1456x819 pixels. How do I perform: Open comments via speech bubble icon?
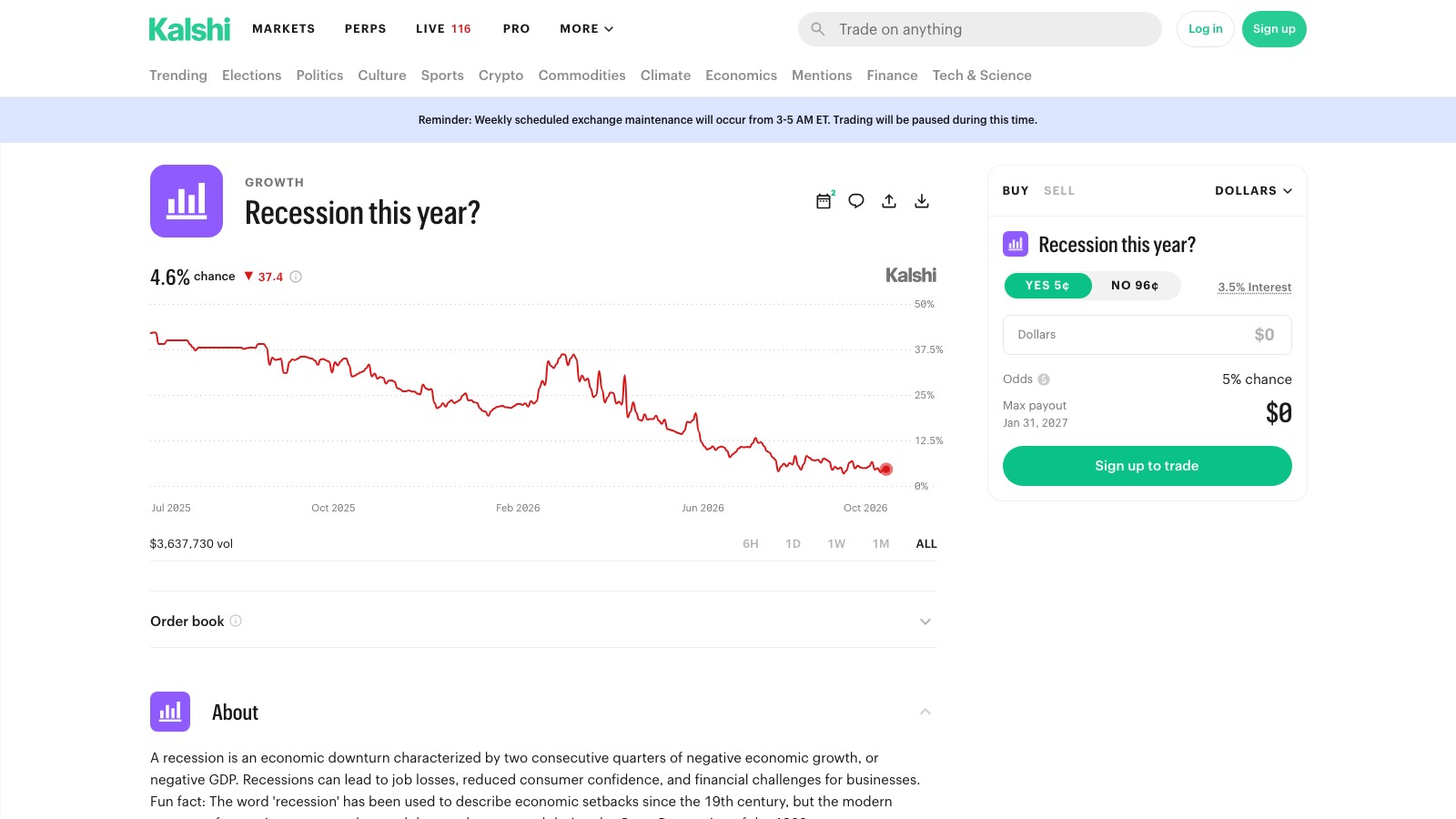(x=856, y=201)
